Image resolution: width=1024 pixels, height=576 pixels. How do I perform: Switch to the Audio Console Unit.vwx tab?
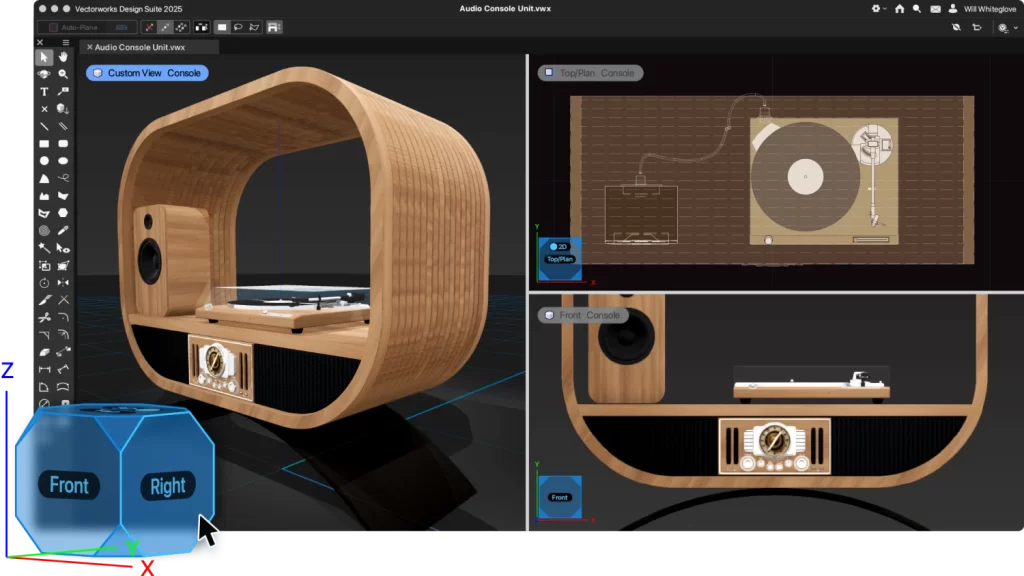click(x=139, y=47)
